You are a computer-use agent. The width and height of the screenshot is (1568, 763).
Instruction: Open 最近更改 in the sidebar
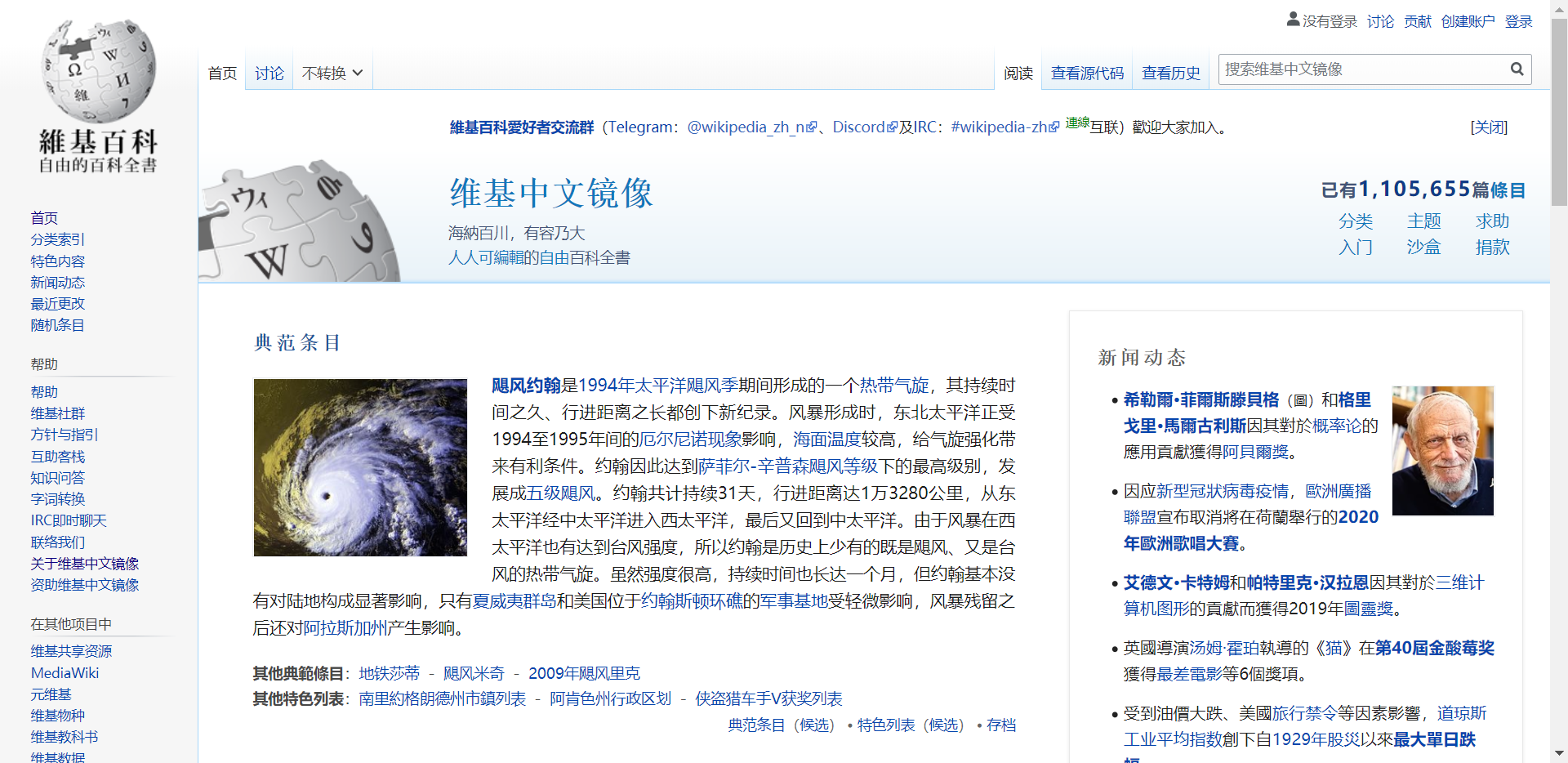click(57, 304)
